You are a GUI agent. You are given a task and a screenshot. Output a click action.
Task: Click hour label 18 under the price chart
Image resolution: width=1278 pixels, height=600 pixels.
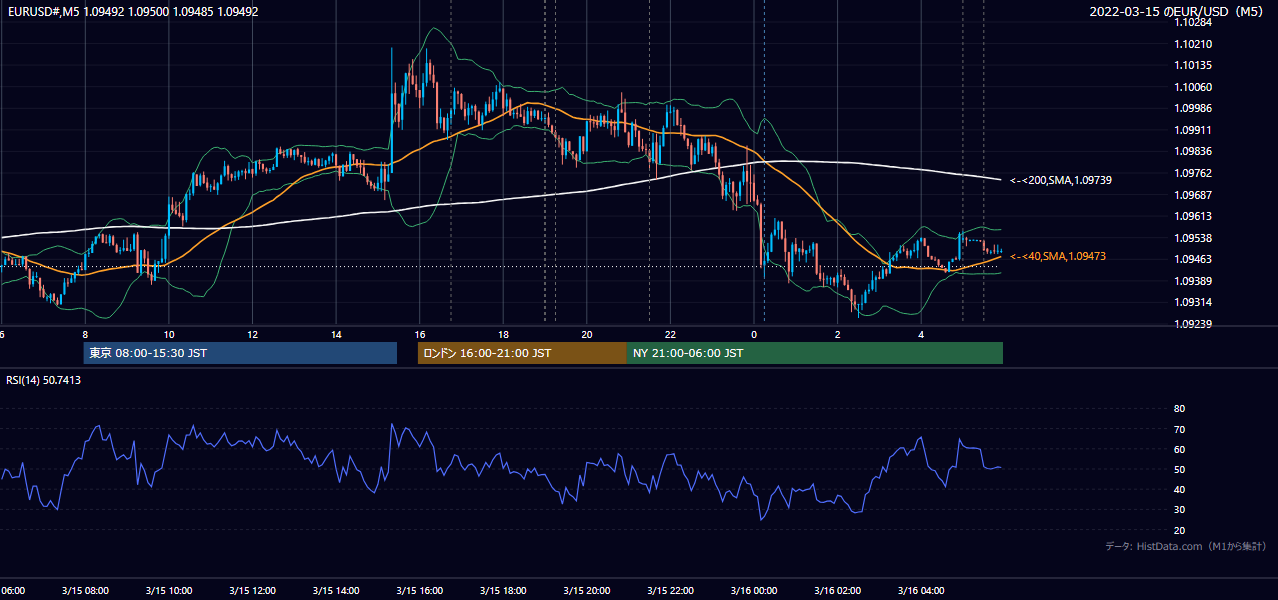point(504,334)
